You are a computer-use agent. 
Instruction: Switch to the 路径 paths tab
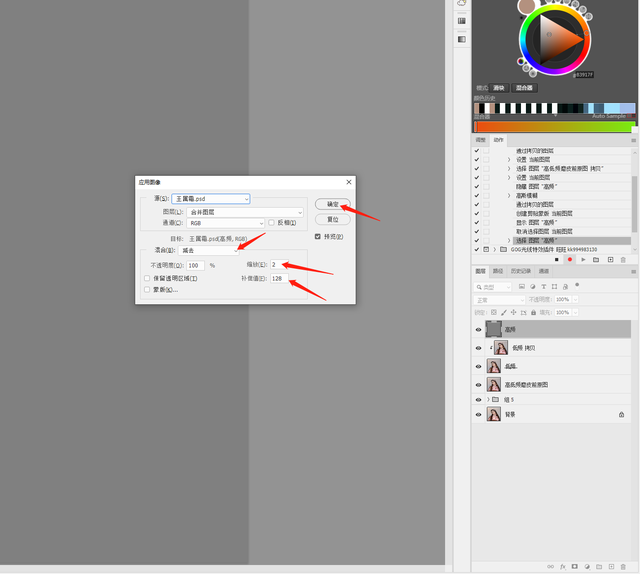(498, 271)
